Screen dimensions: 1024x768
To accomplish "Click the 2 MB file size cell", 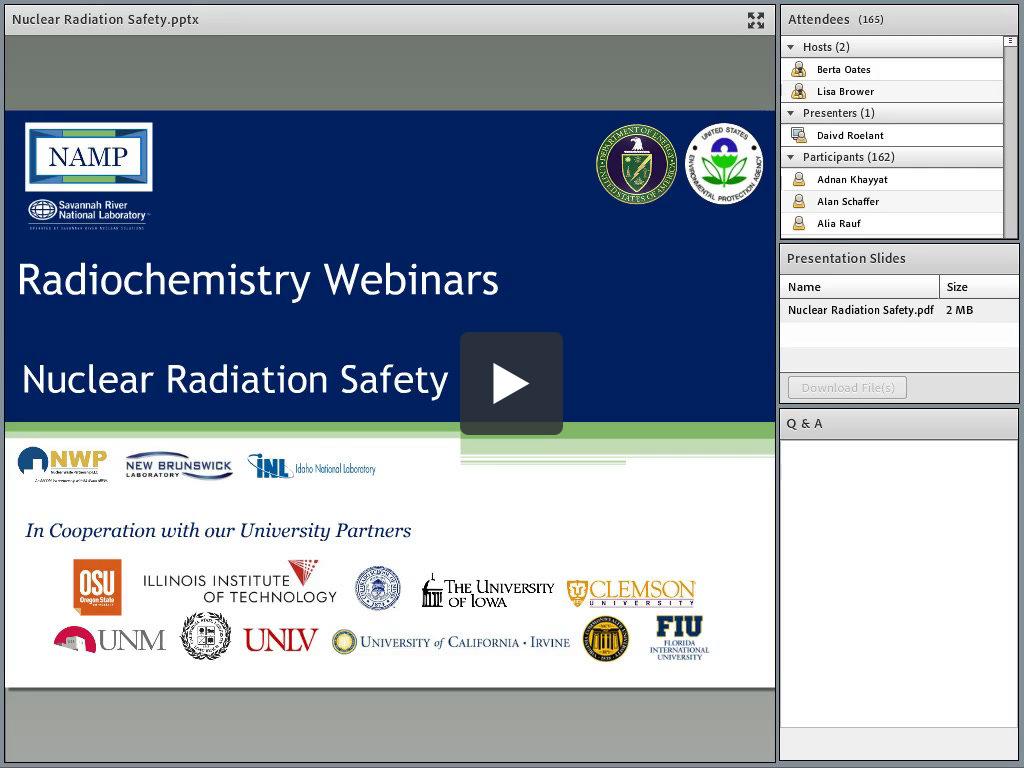I will (959, 310).
